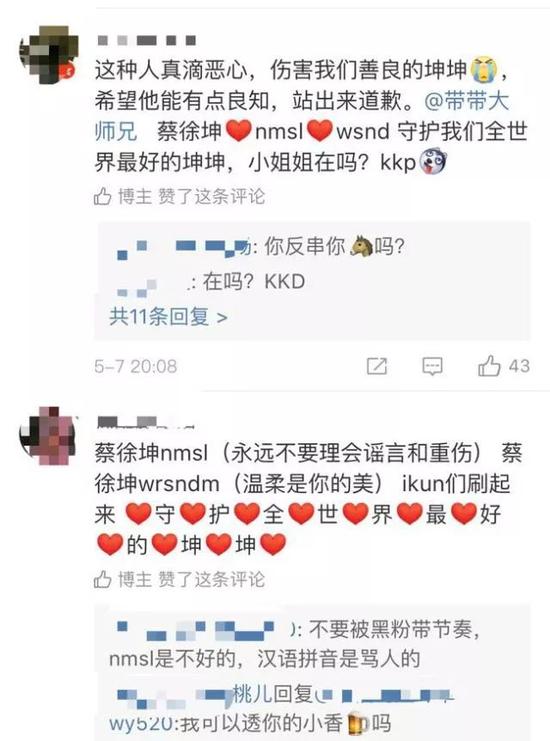Tap the thumbs-up icon under the ikun们刷起来 comment
The height and width of the screenshot is (741, 550).
click(x=103, y=579)
